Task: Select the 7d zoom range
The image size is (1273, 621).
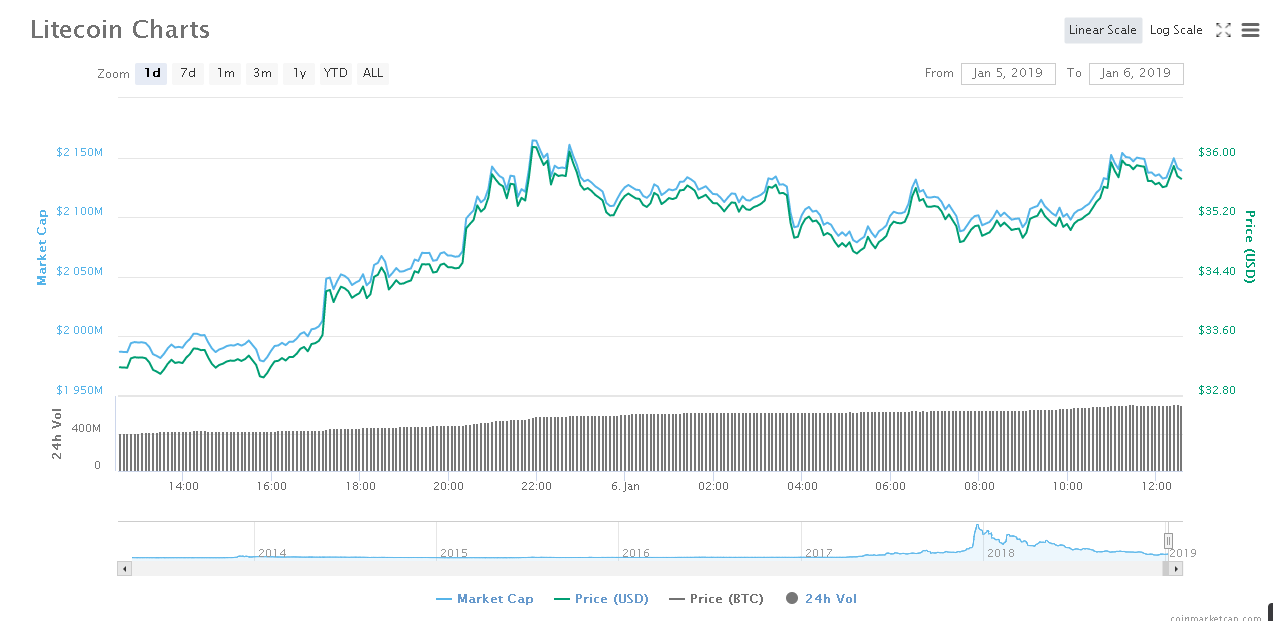Action: tap(188, 73)
